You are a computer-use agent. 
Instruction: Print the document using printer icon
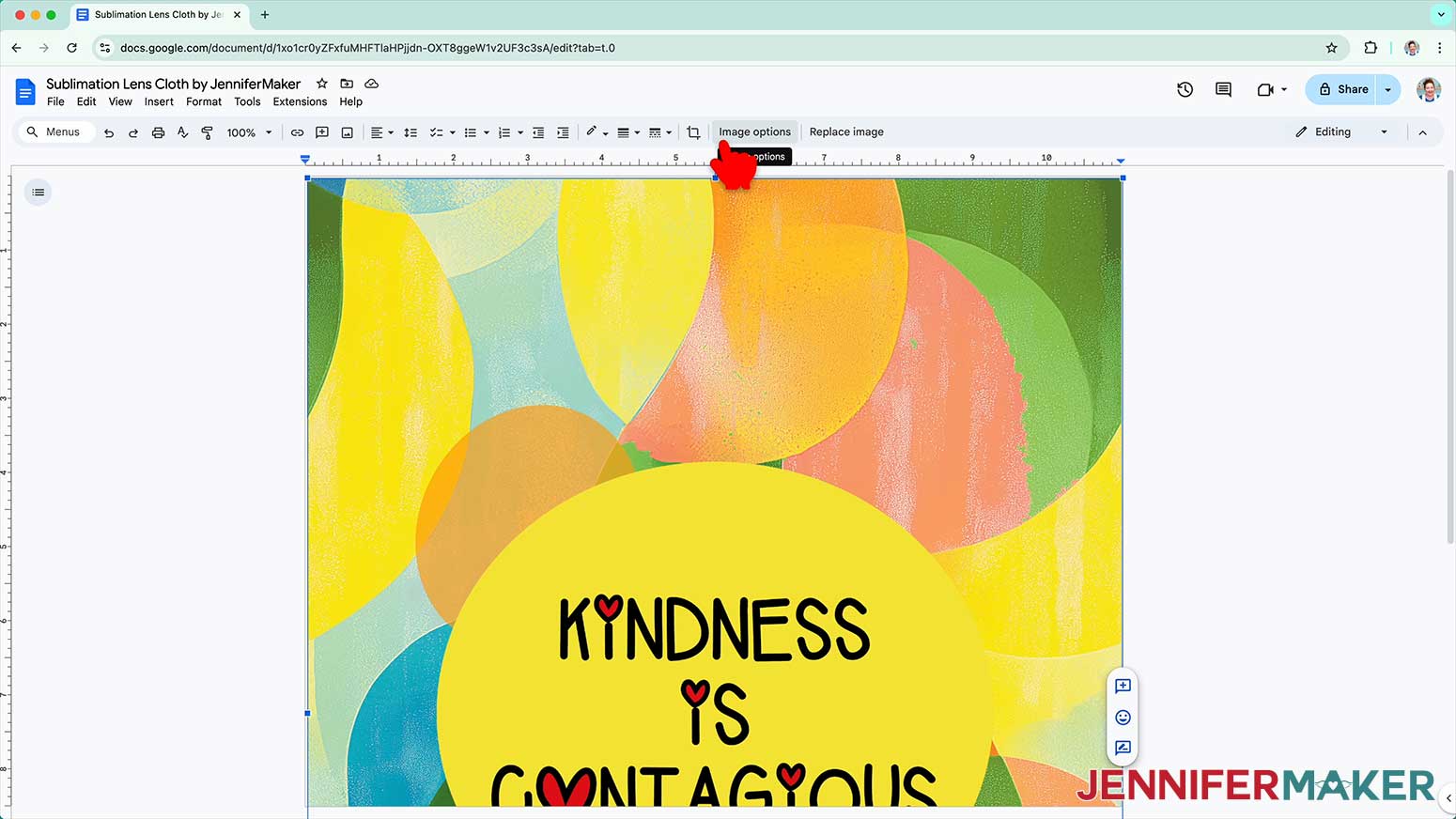tap(158, 132)
